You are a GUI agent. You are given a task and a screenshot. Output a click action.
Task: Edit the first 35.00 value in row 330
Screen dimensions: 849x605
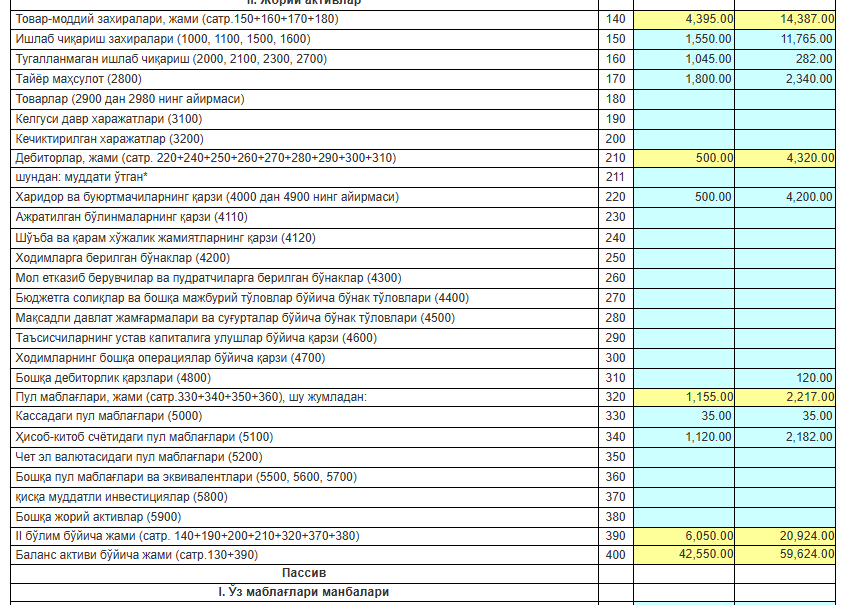tap(684, 417)
